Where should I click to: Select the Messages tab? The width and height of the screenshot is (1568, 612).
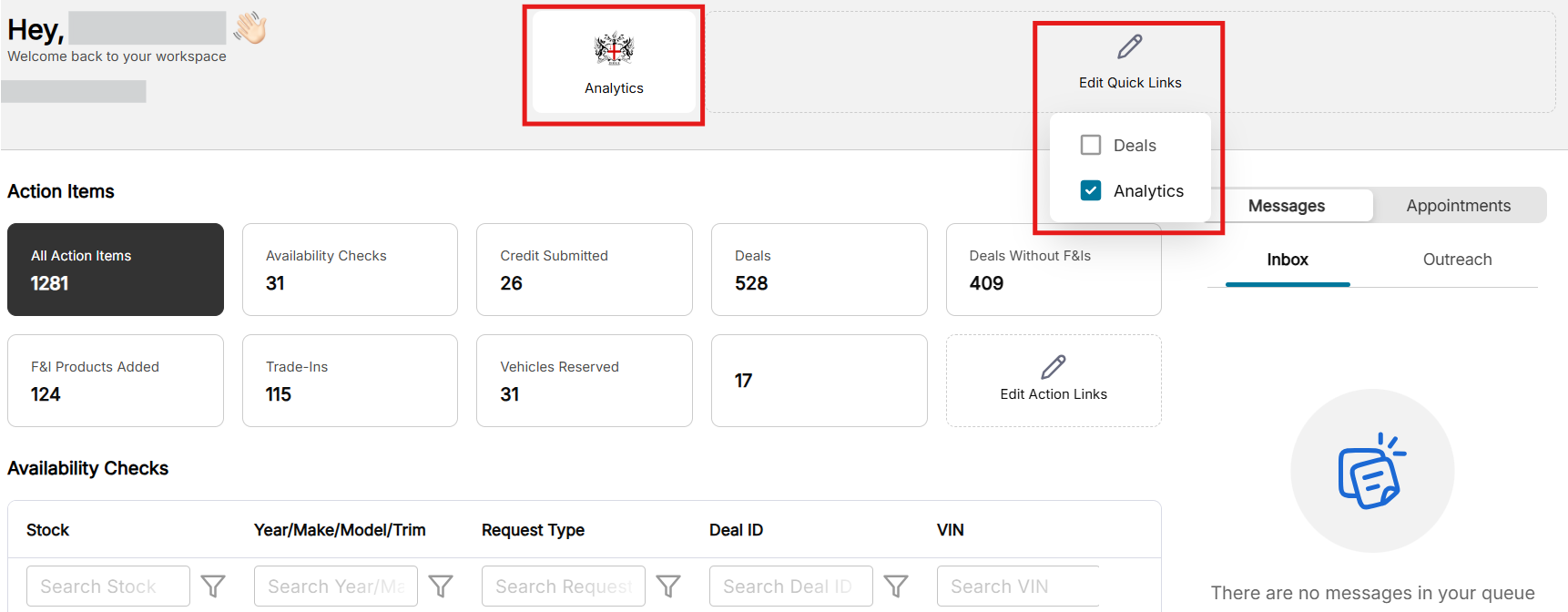[1286, 206]
